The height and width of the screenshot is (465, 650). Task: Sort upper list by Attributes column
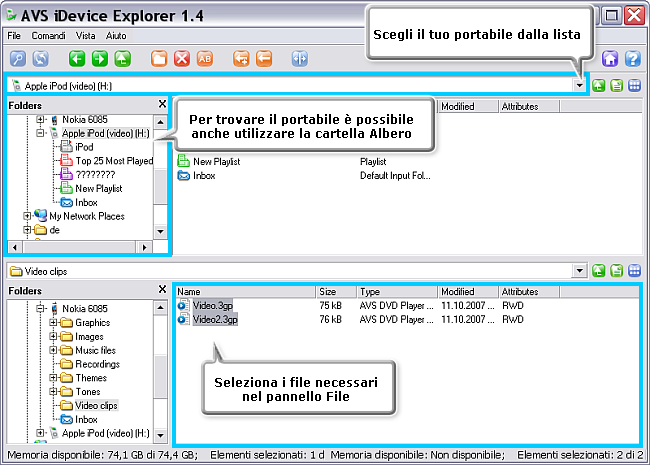(x=529, y=107)
